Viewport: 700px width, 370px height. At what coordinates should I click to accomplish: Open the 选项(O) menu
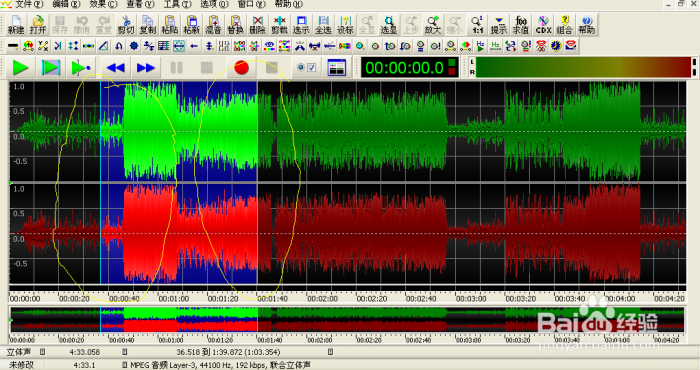coord(214,4)
